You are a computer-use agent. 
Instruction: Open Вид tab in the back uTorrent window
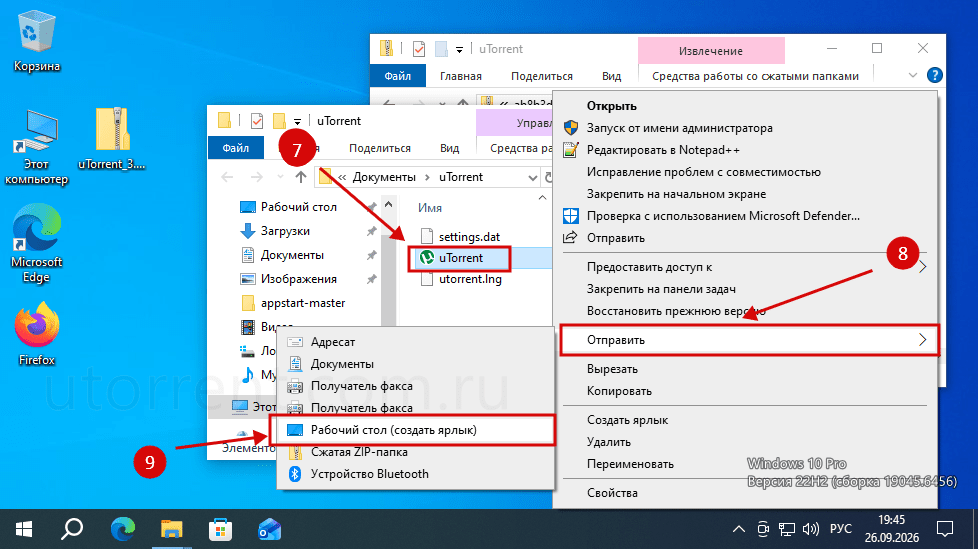point(611,75)
